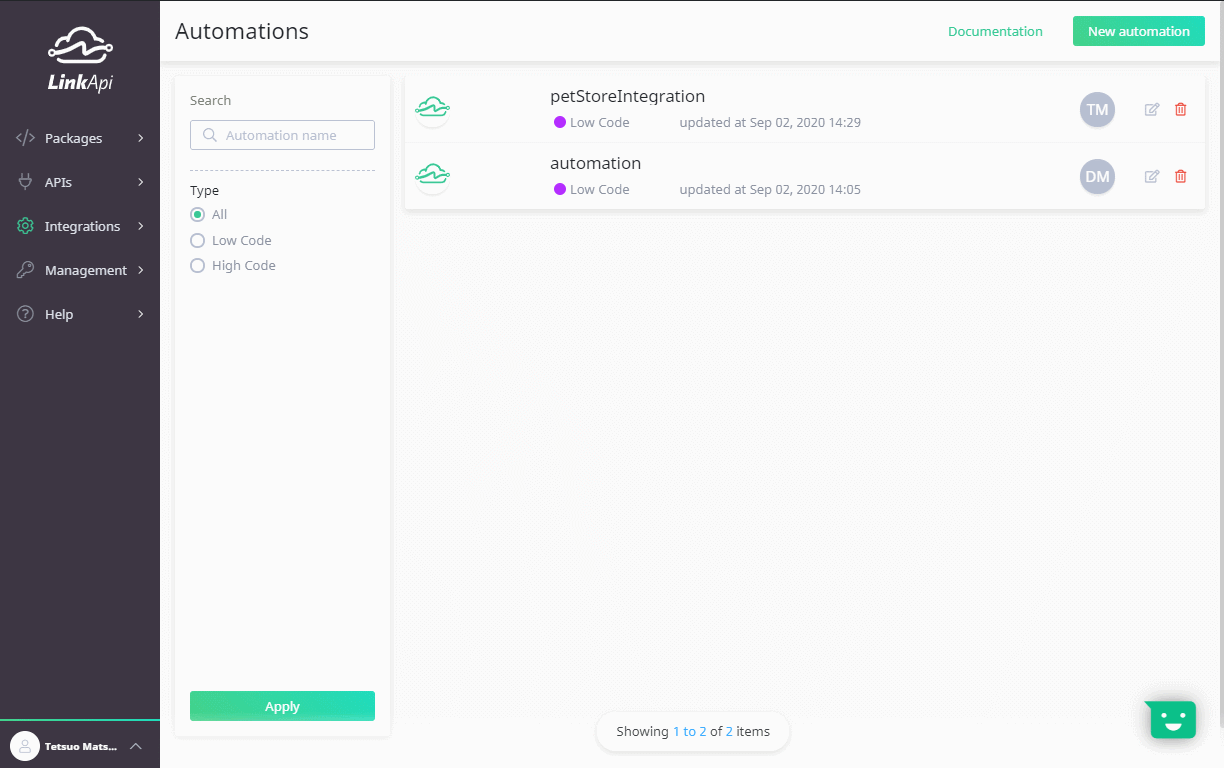The height and width of the screenshot is (768, 1224).
Task: Click the petStoreIntegration cloud icon
Action: (432, 108)
